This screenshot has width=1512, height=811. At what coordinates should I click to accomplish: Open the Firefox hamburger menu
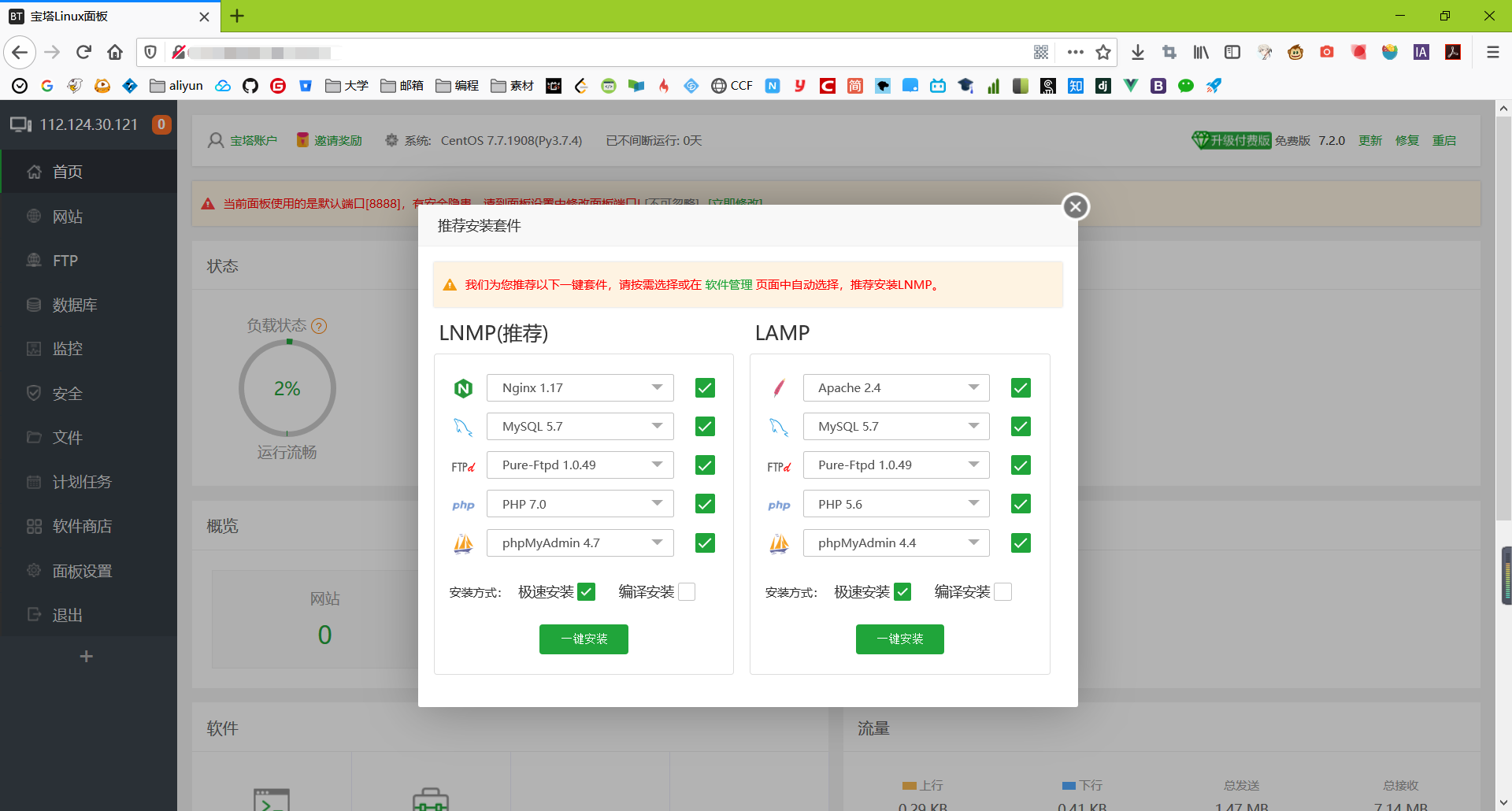click(x=1492, y=52)
